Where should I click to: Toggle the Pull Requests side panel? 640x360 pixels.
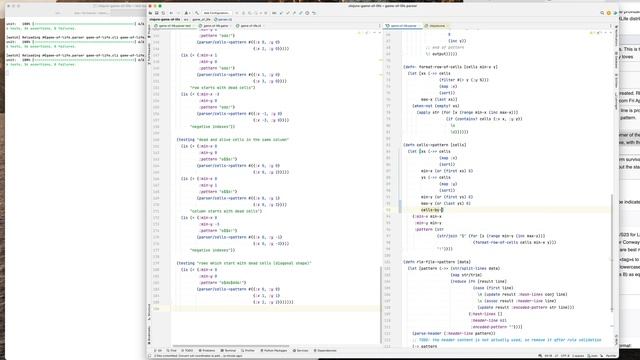pyautogui.click(x=149, y=54)
